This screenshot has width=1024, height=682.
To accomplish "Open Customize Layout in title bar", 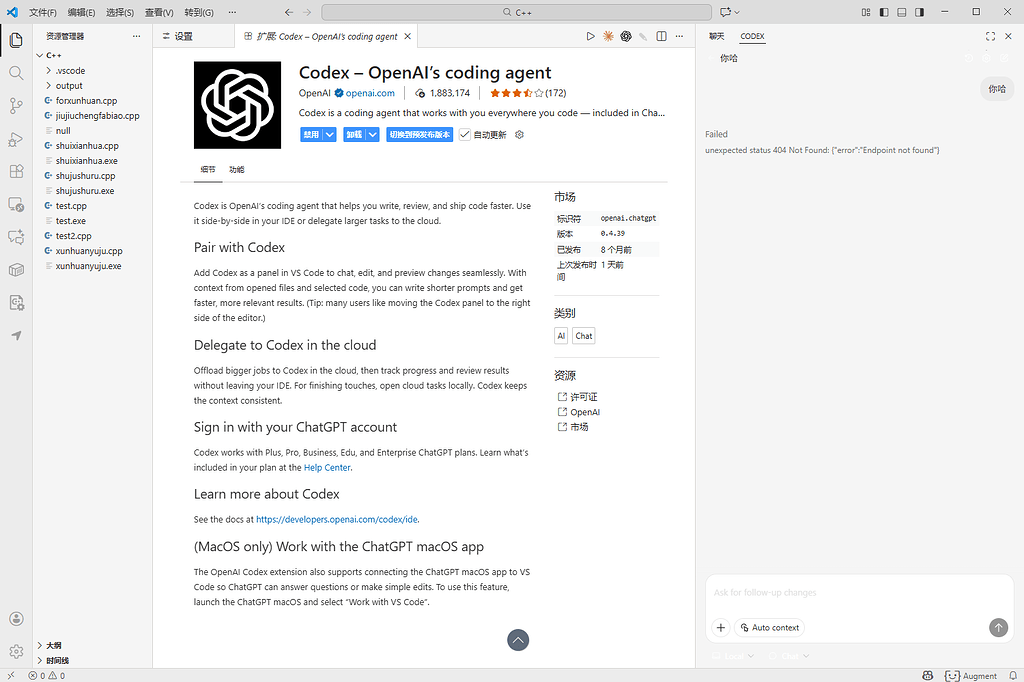I will [866, 12].
